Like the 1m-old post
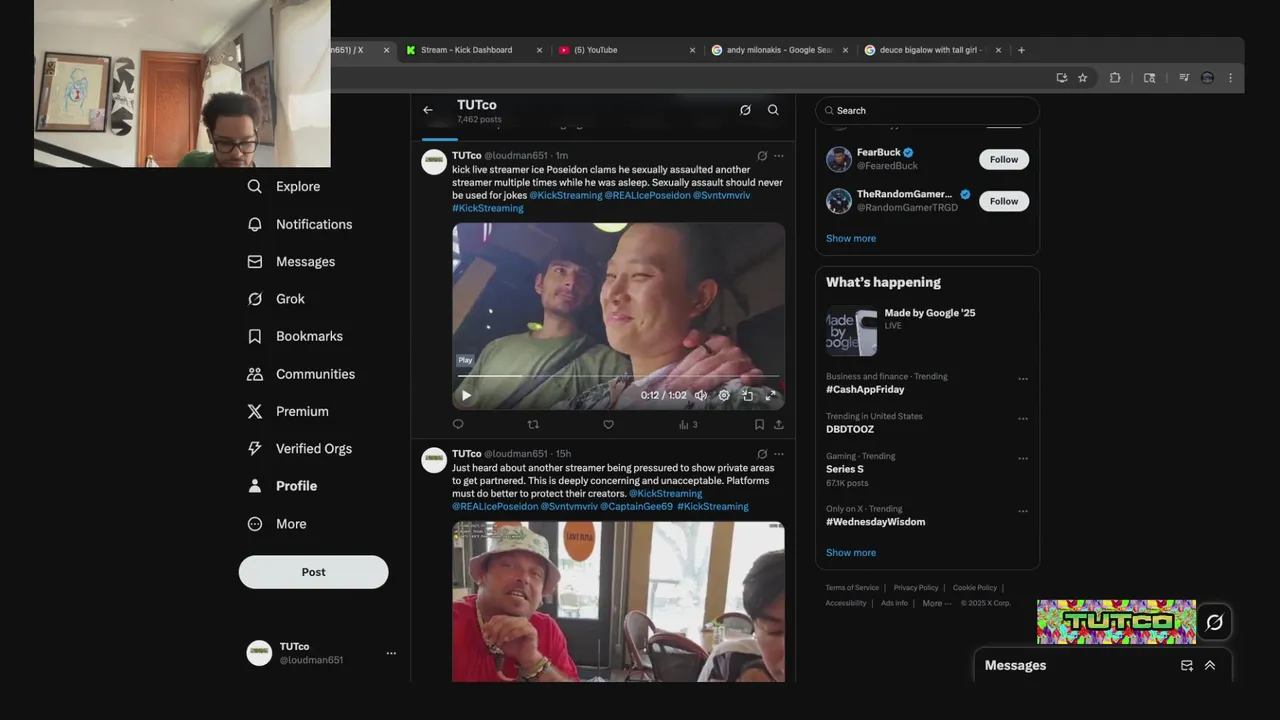This screenshot has width=1280, height=720. (x=608, y=424)
